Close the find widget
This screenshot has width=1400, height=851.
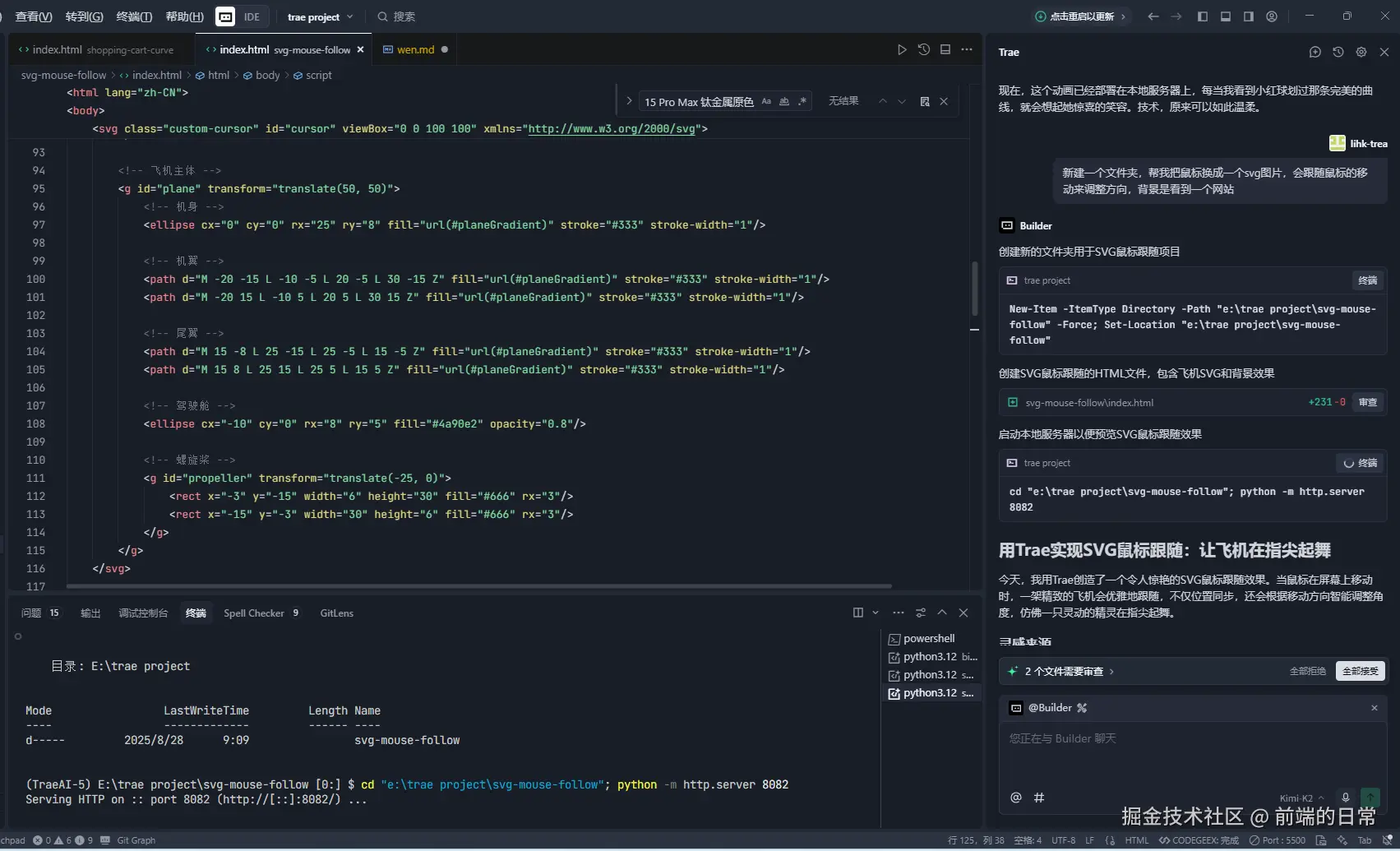944,101
